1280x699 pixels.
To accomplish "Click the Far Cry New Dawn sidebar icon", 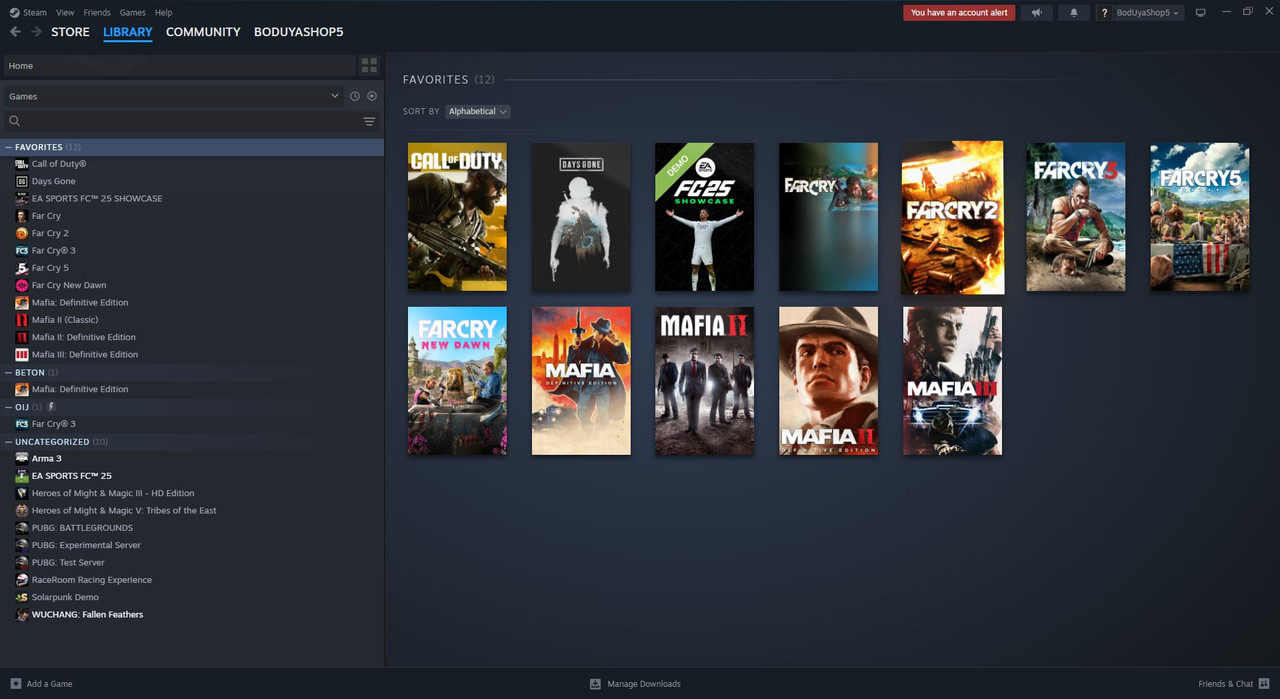I will (22, 285).
